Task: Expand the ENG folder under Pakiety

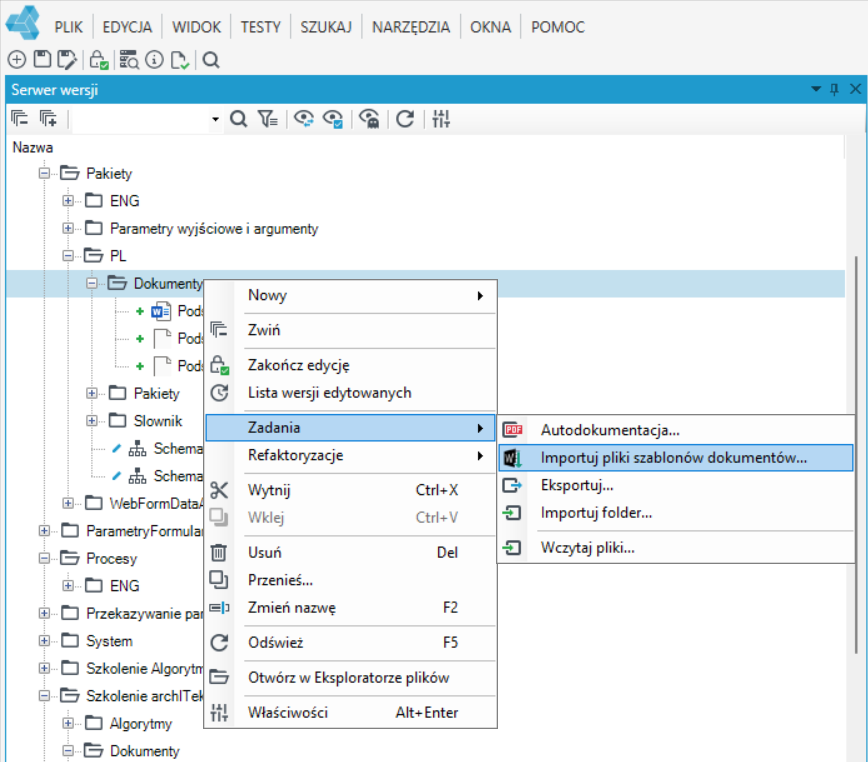Action: (68, 200)
